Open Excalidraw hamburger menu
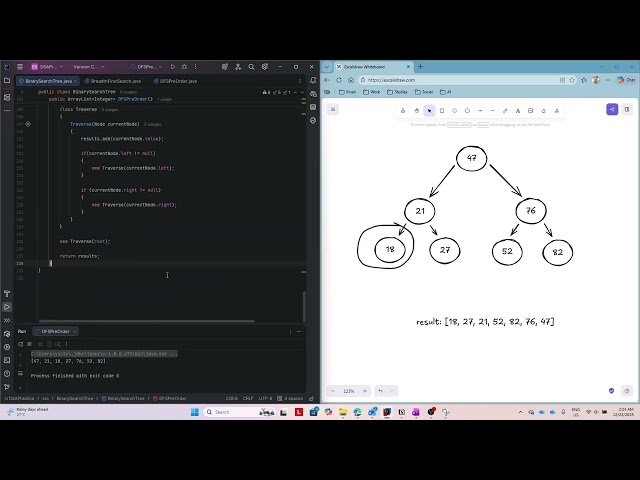The height and width of the screenshot is (480, 640). tap(333, 109)
